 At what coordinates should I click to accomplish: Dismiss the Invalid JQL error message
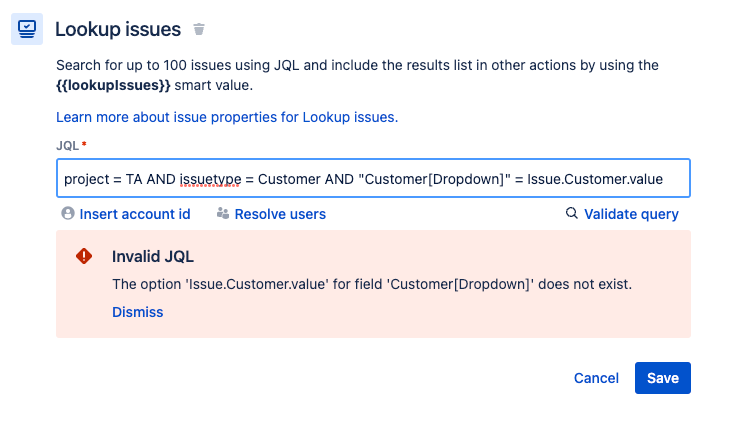[137, 312]
